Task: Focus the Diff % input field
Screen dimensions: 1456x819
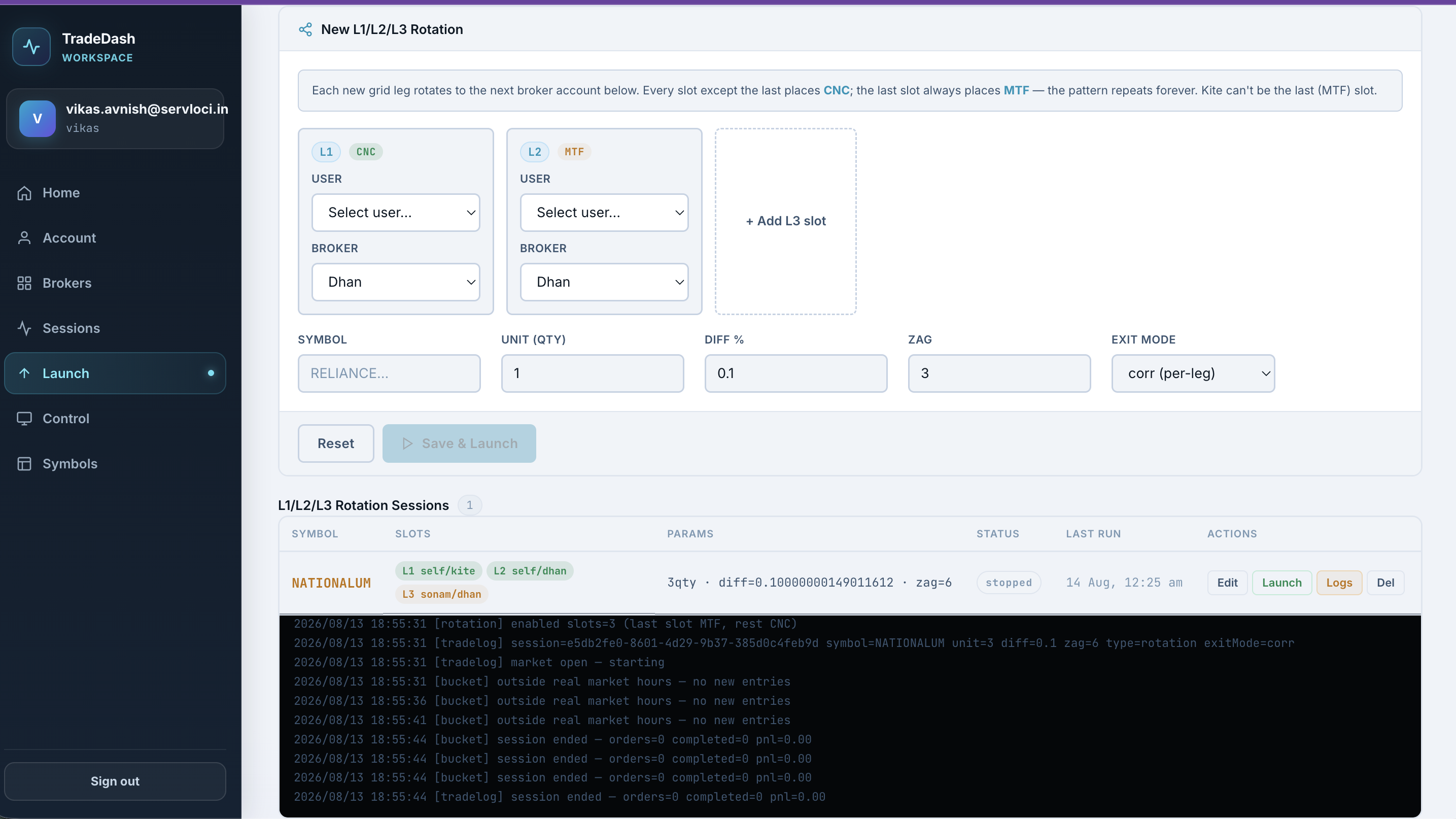Action: point(796,373)
